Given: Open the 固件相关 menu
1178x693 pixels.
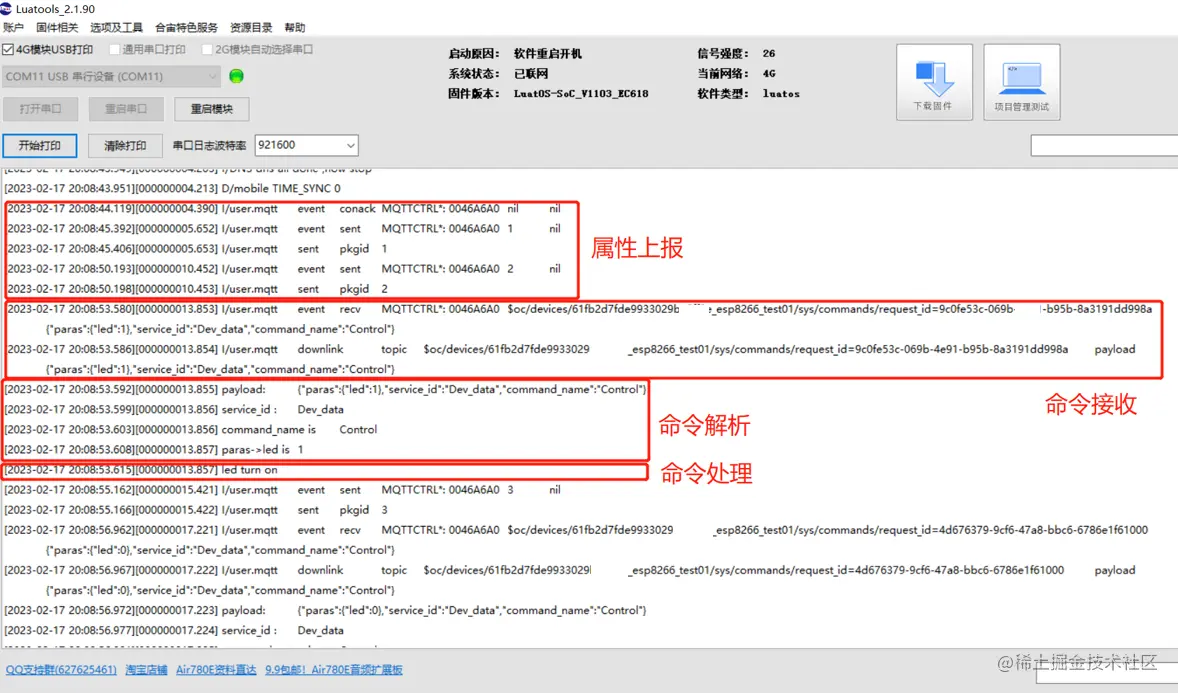Looking at the screenshot, I should click(x=56, y=28).
